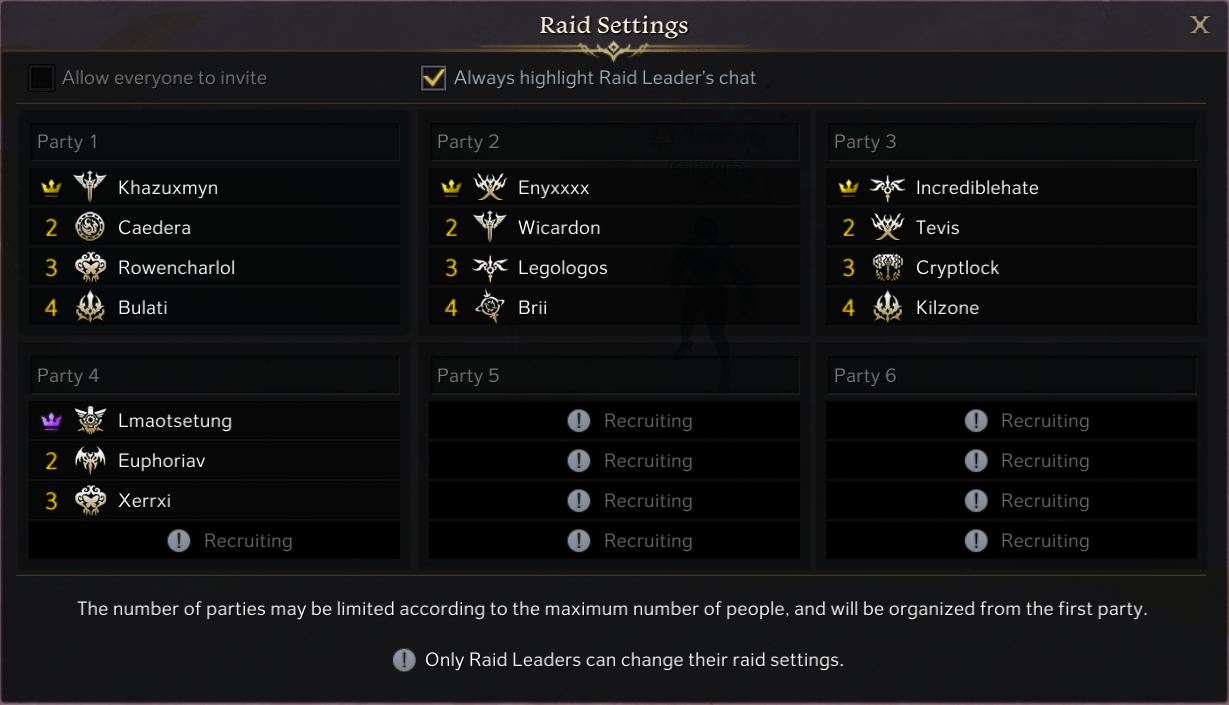The height and width of the screenshot is (705, 1229).
Task: Click the last Recruiting slot in Party 6
Action: tap(1011, 541)
